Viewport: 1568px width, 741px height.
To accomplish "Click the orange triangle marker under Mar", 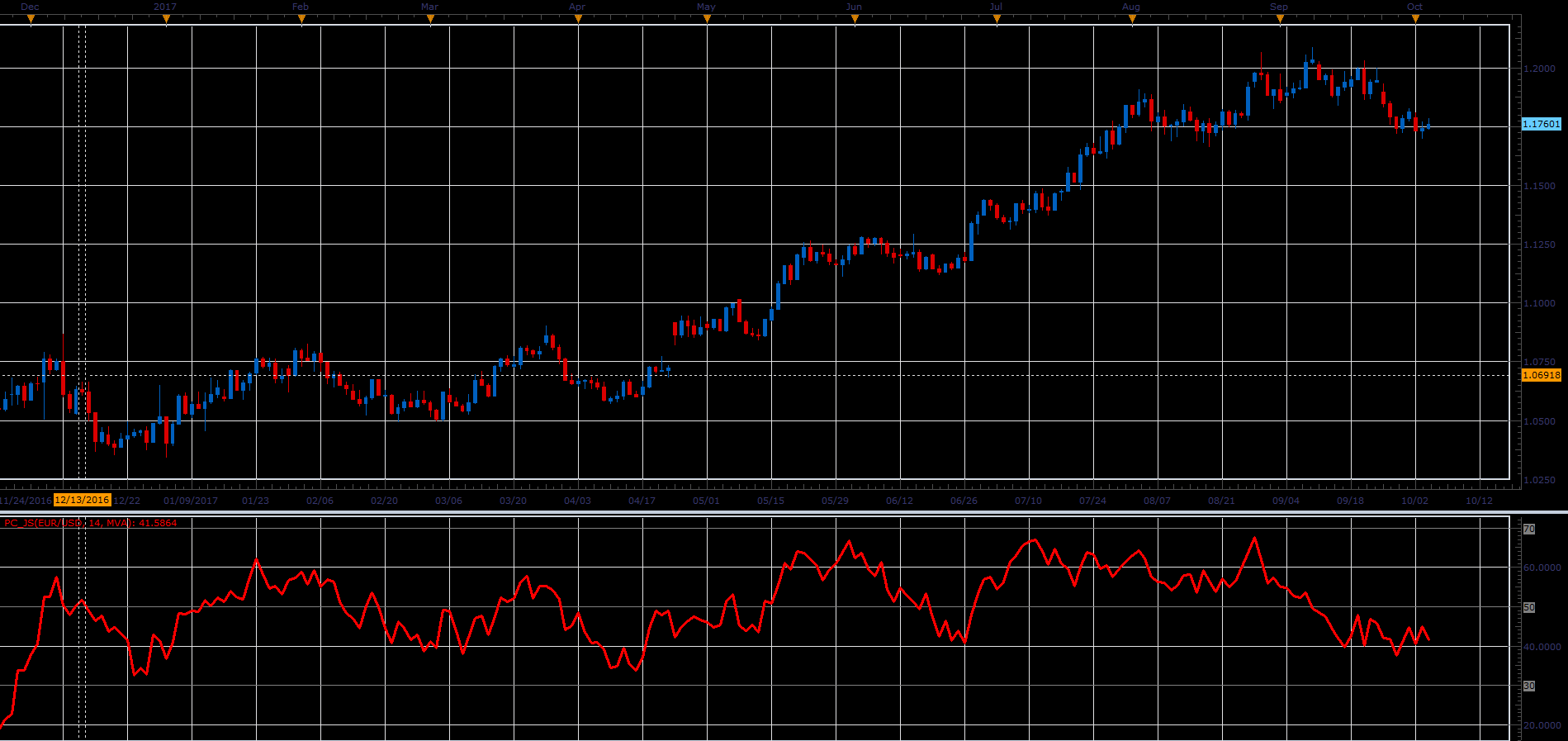I will [430, 19].
